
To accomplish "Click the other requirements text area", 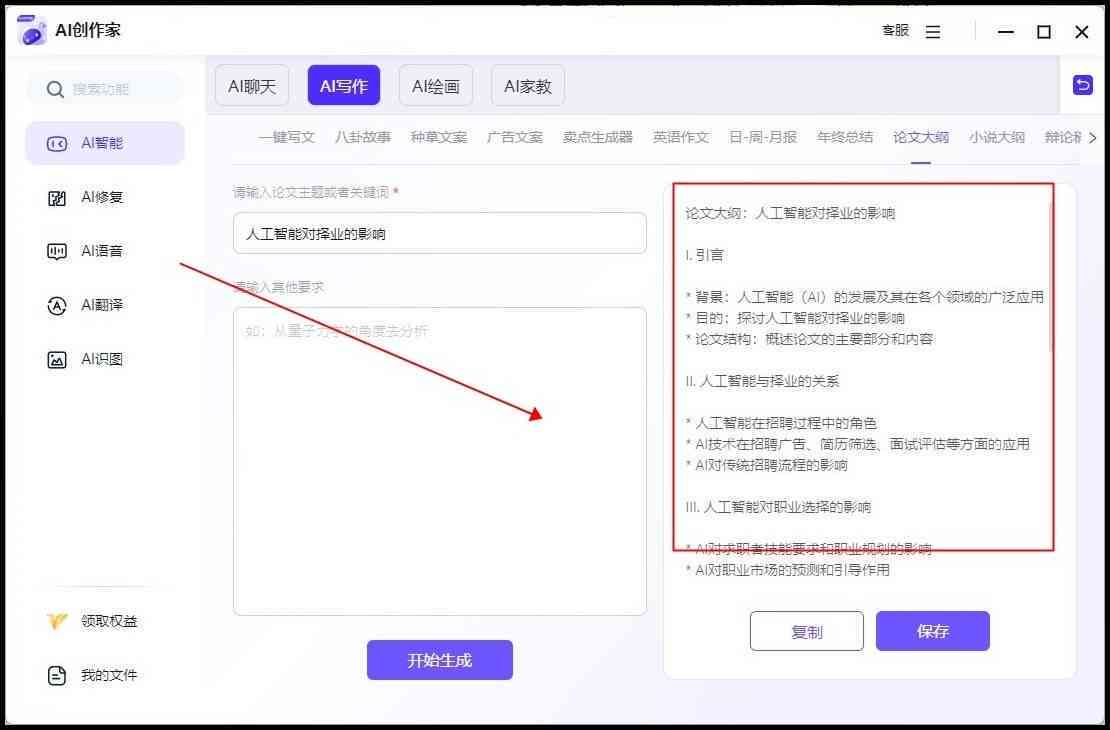I will click(x=440, y=461).
